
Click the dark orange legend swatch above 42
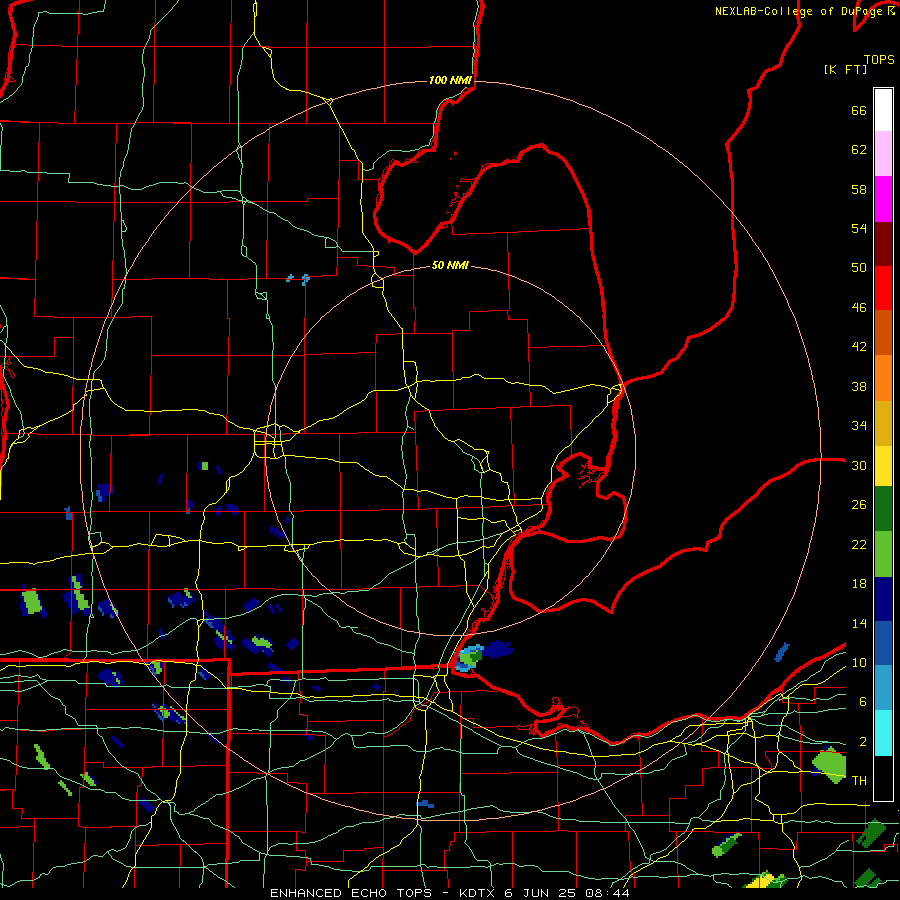click(x=883, y=332)
